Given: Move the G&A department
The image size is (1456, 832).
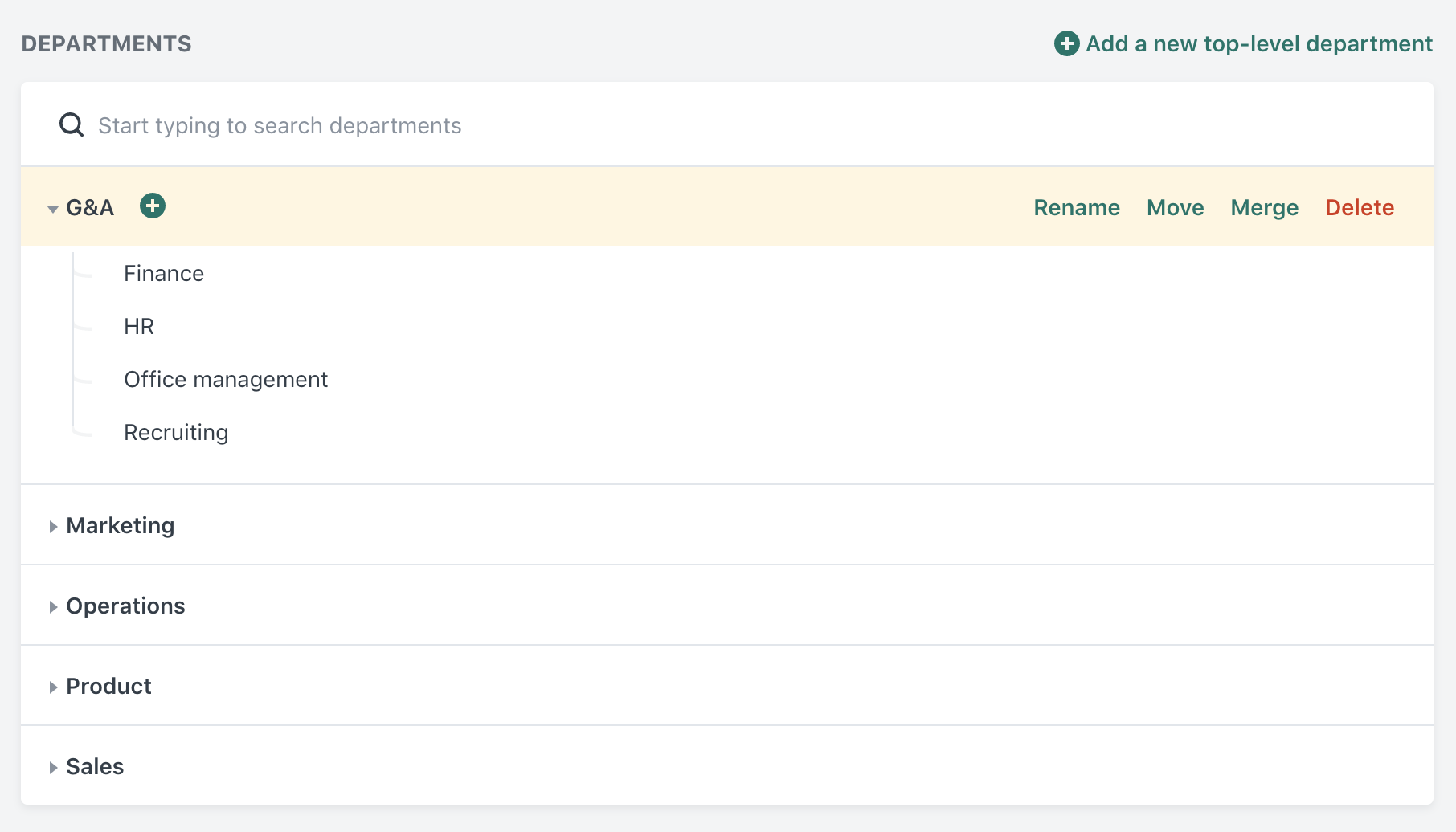Looking at the screenshot, I should [1176, 207].
